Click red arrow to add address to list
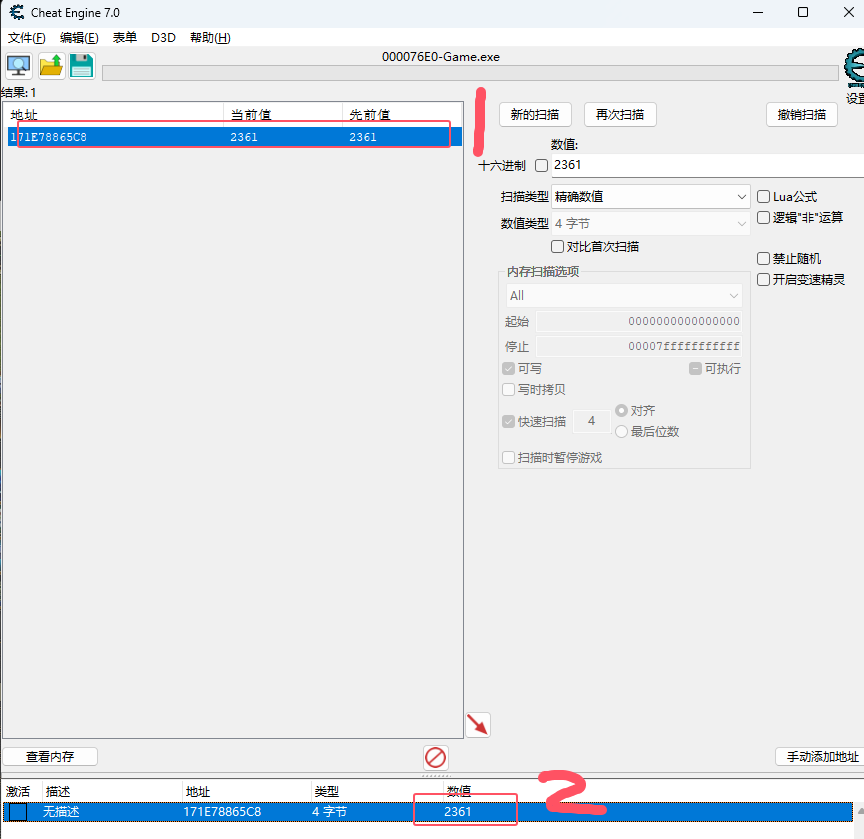864x839 pixels. [478, 724]
